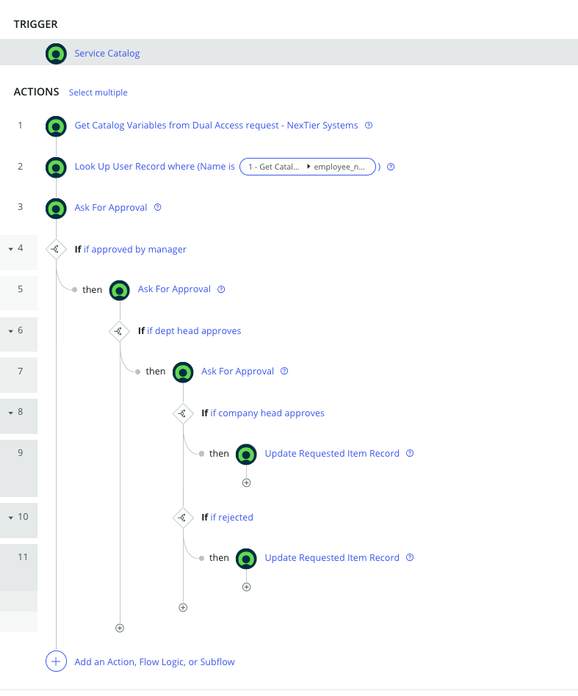Screen dimensions: 578x696
Task: Select step number 11 row
Action: (19, 567)
